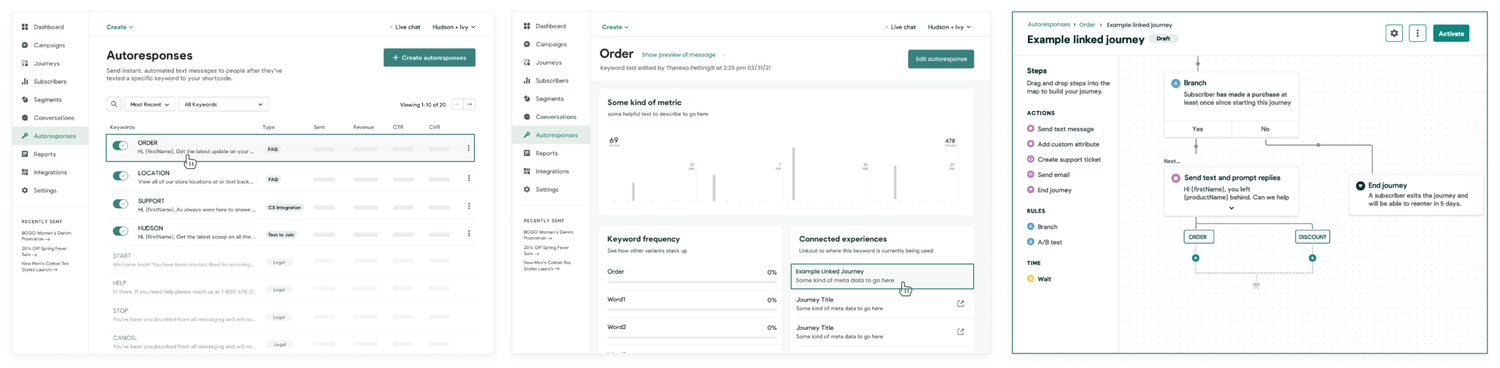Viewport: 1500px width, 368px height.
Task: Open the three-dot menu on the HUDSON row
Action: pyautogui.click(x=468, y=234)
